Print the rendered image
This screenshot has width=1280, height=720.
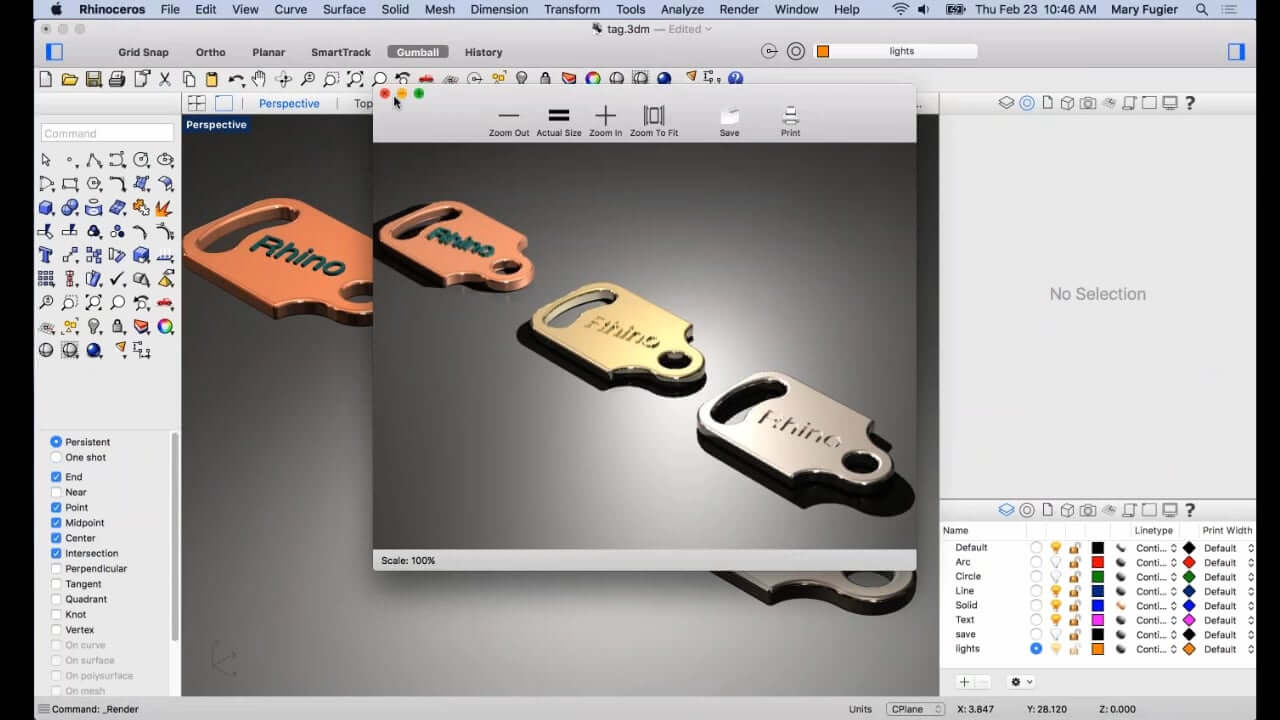click(x=791, y=122)
